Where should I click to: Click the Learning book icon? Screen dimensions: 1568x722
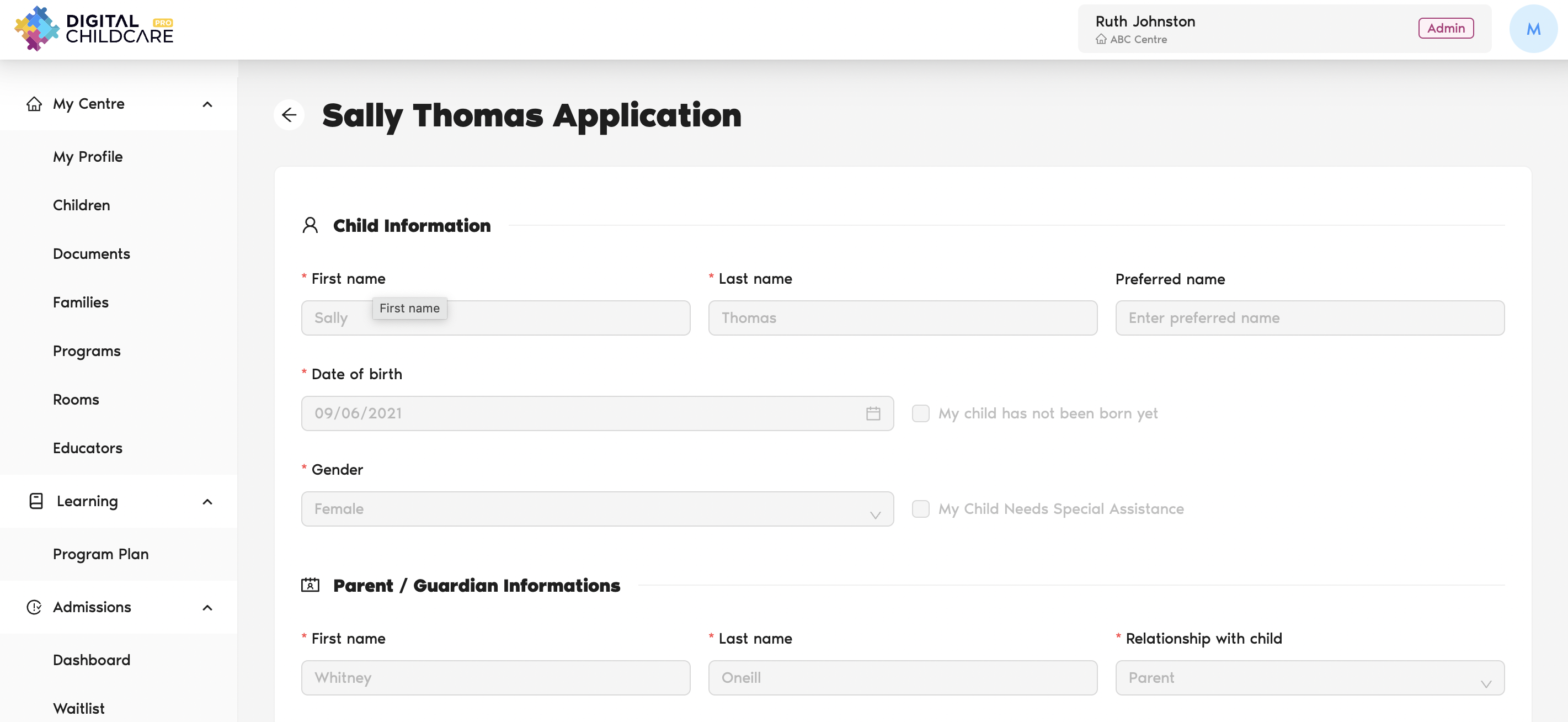[x=36, y=501]
